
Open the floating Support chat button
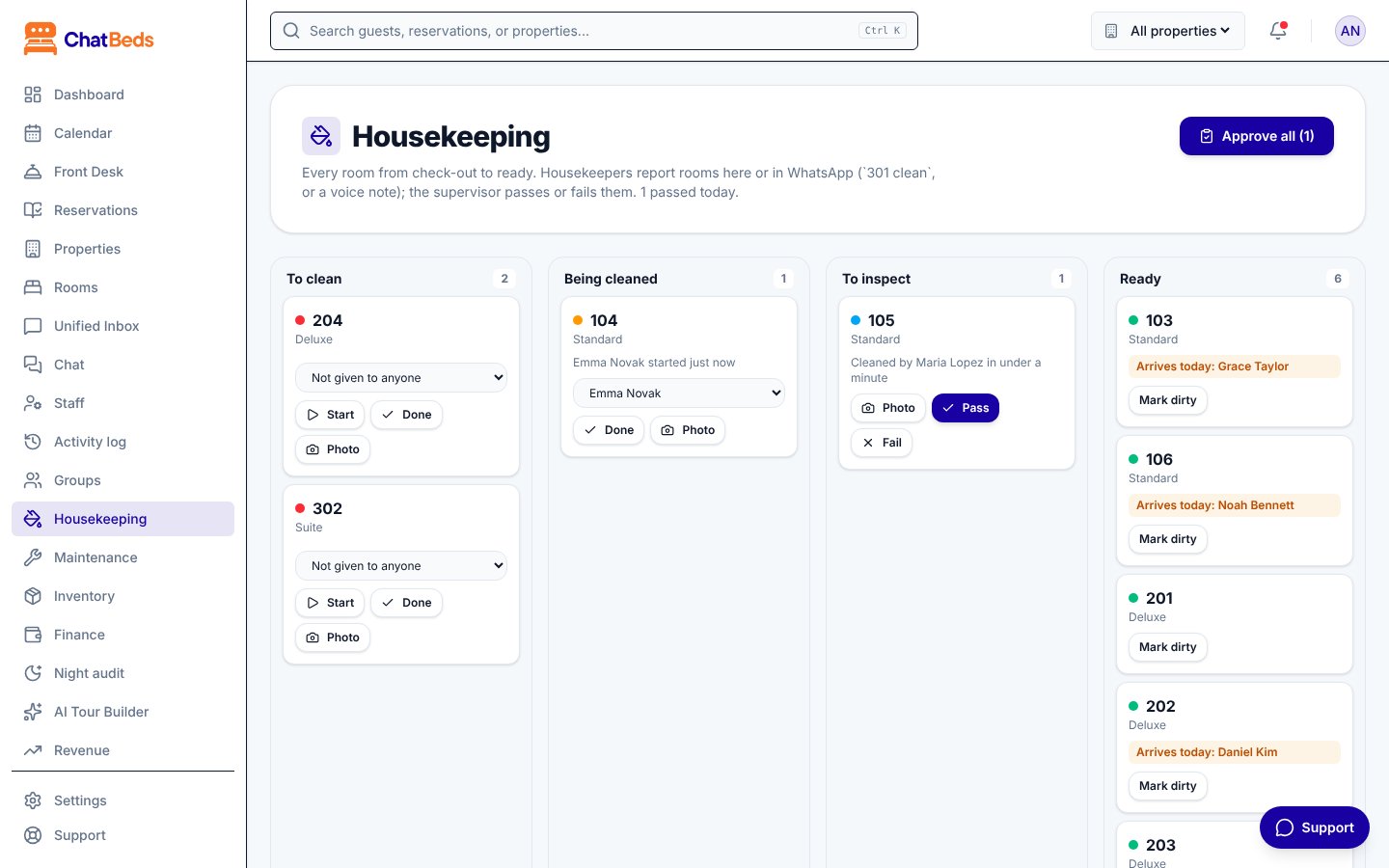click(1315, 827)
